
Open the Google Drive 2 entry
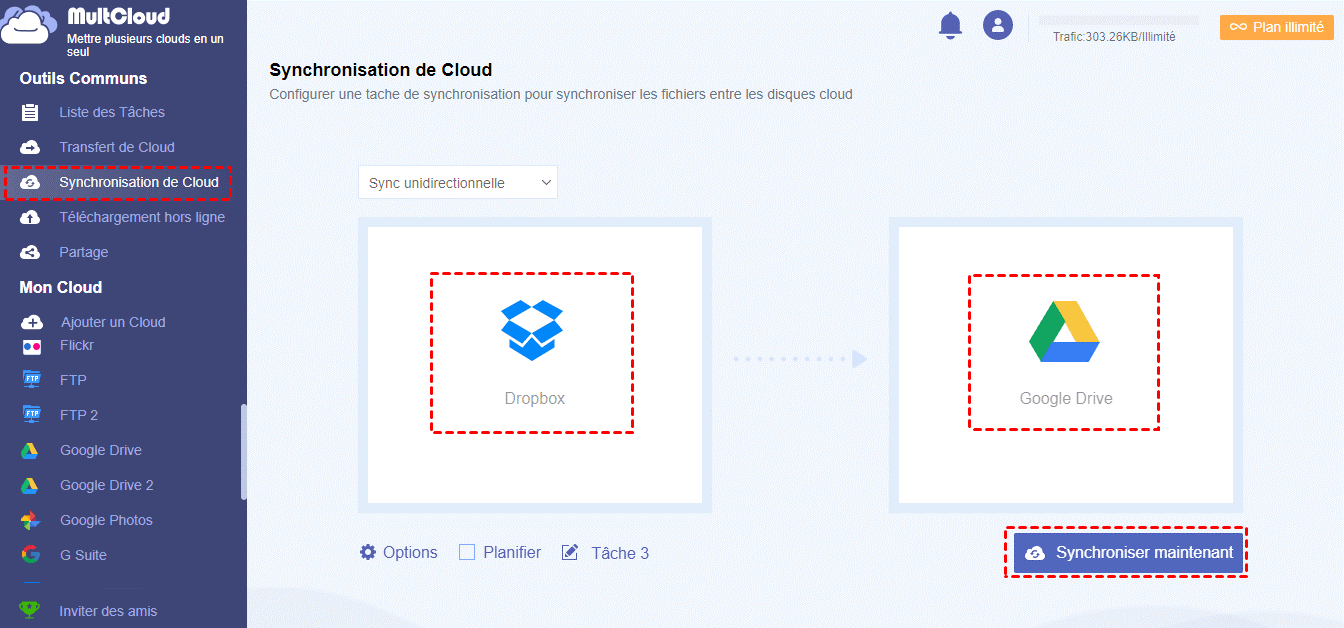[x=107, y=486]
